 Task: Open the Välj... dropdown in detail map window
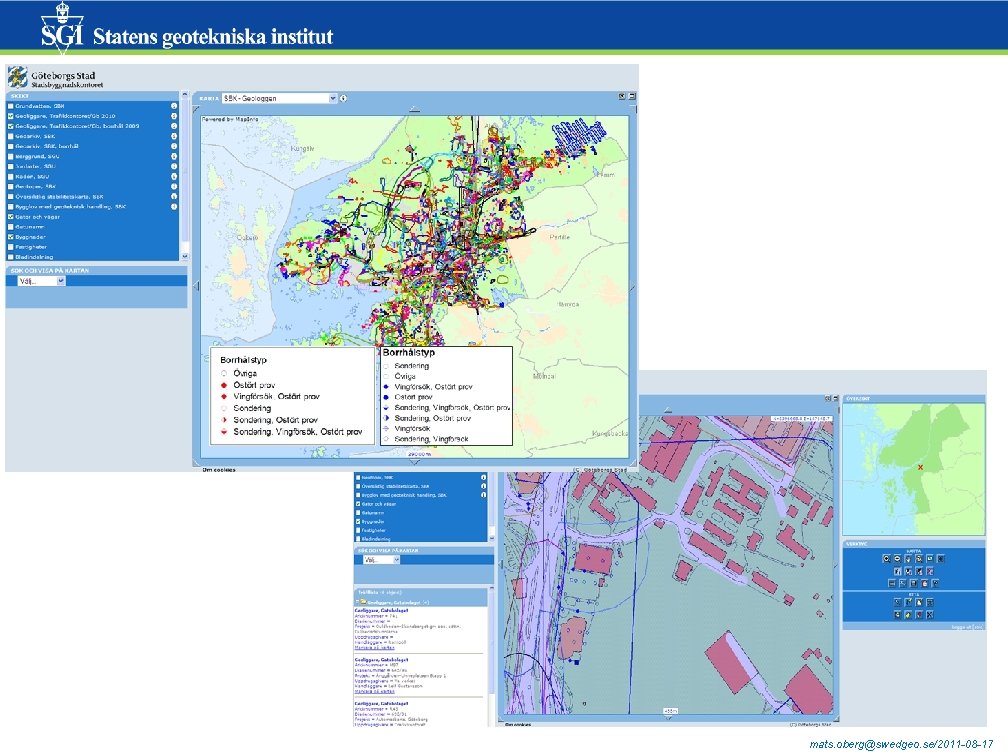(x=381, y=560)
